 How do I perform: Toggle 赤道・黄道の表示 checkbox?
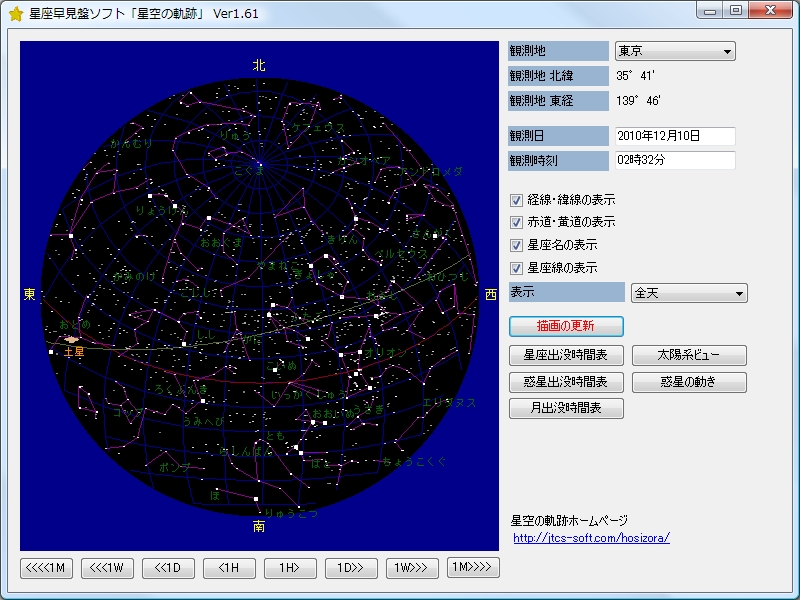coord(516,222)
